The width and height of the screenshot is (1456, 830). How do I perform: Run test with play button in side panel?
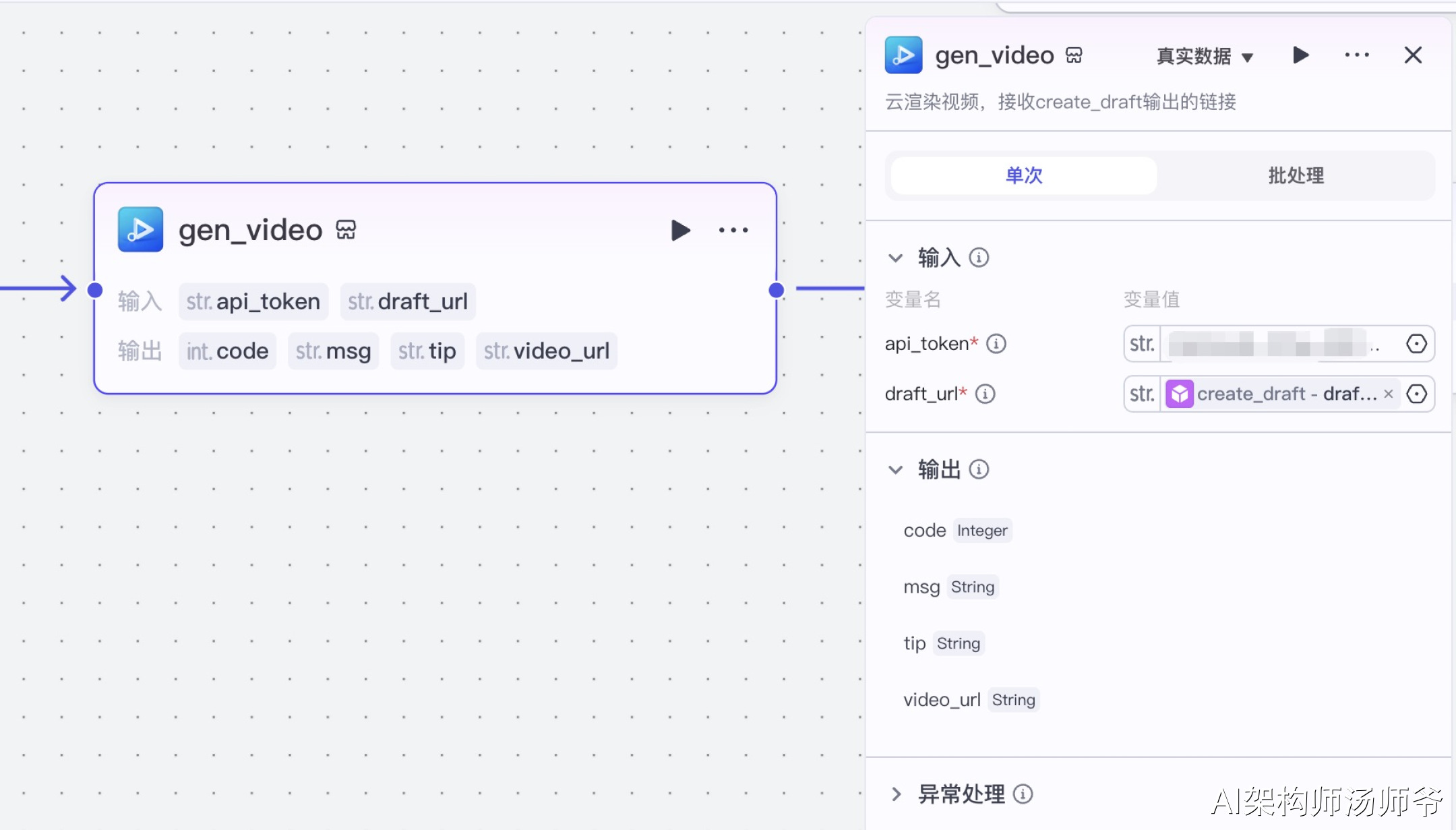click(x=1301, y=55)
